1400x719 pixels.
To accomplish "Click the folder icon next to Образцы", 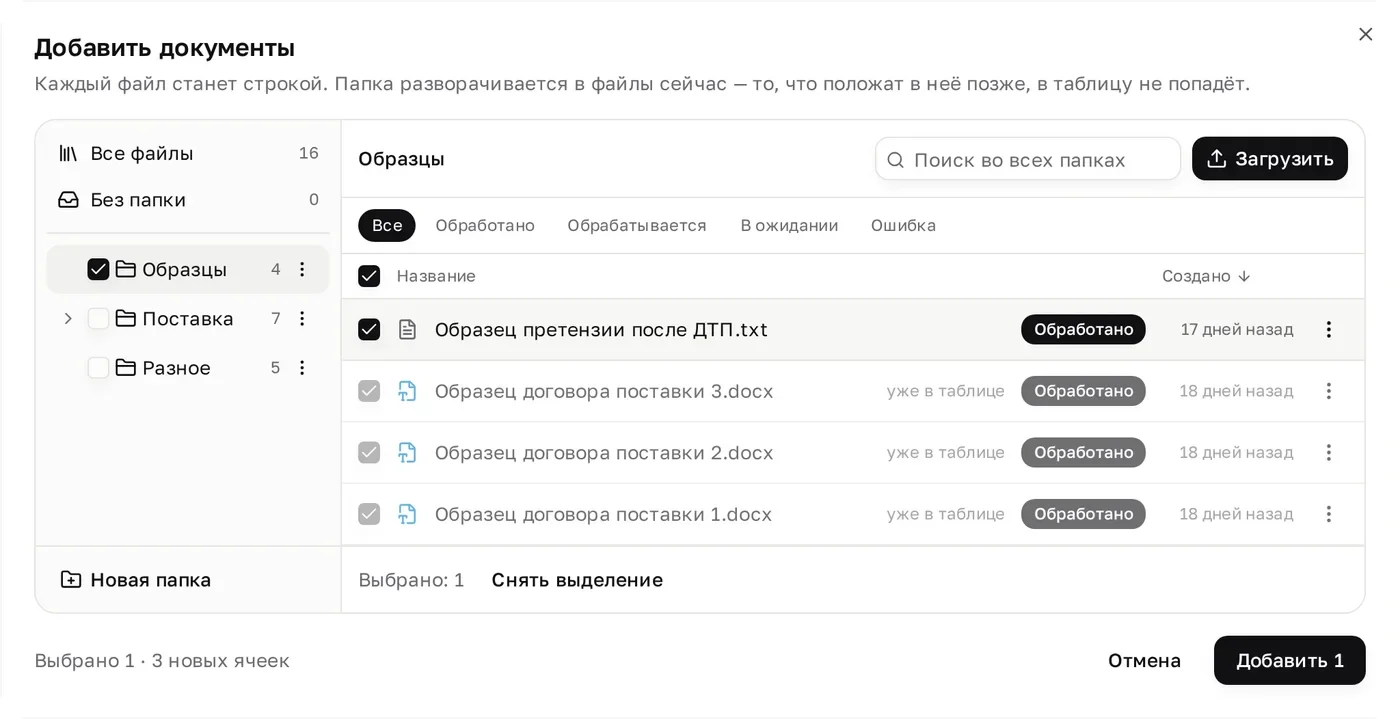I will [126, 269].
